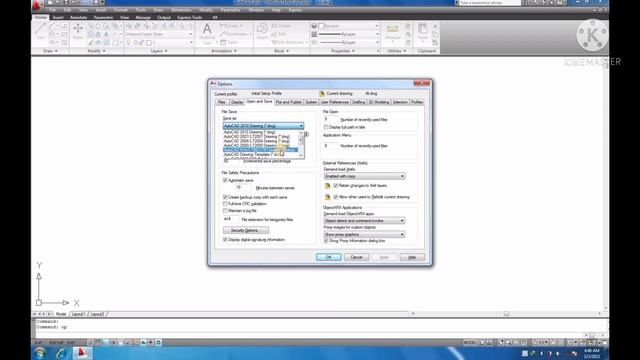Click File Open recently-used files number field
640x360 pixels.
pyautogui.click(x=331, y=119)
